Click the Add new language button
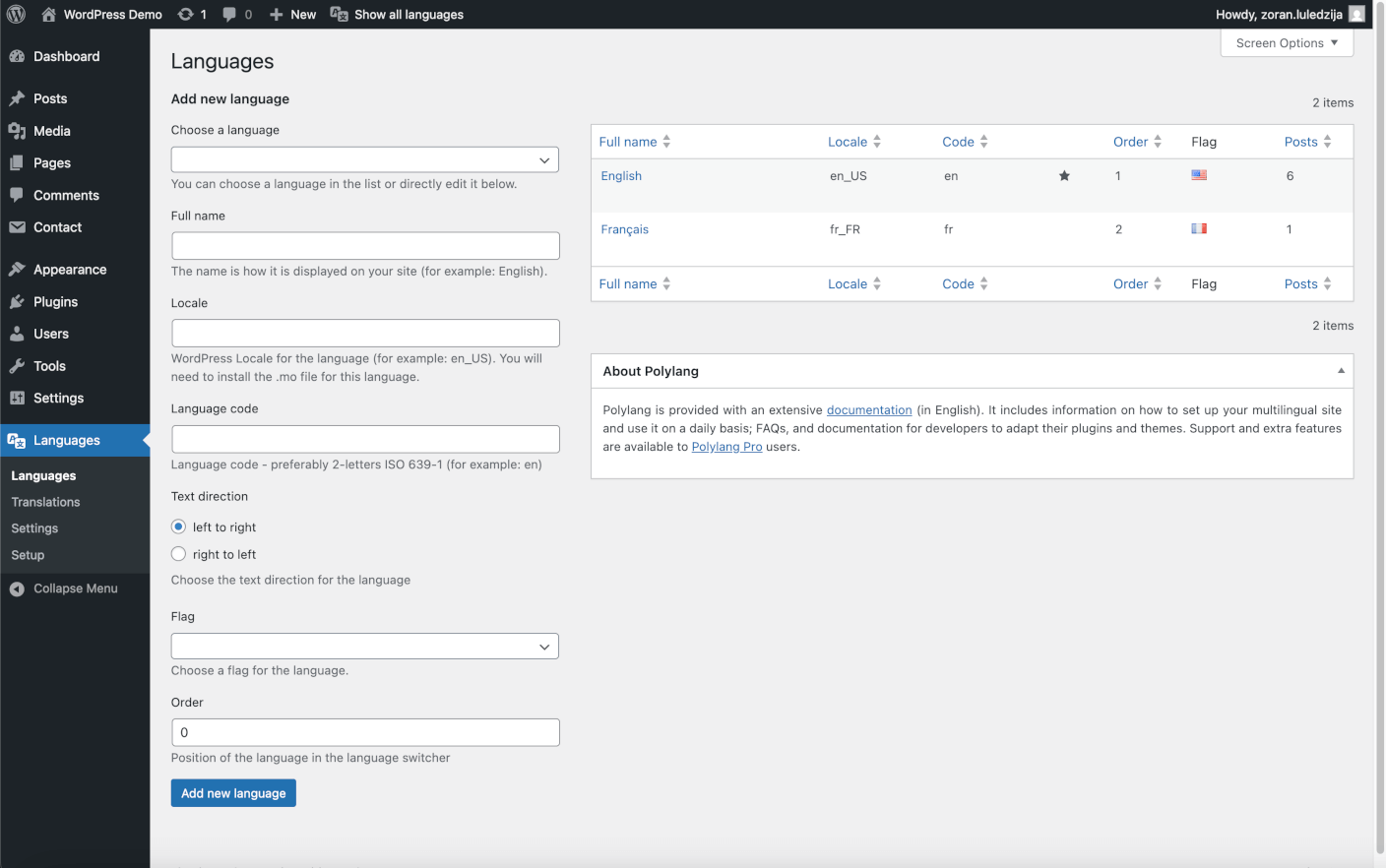The height and width of the screenshot is (868, 1386). (233, 793)
